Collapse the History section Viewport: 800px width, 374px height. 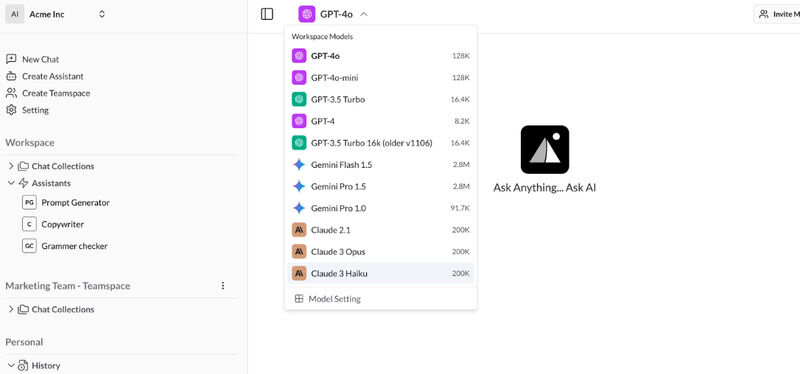click(x=11, y=365)
